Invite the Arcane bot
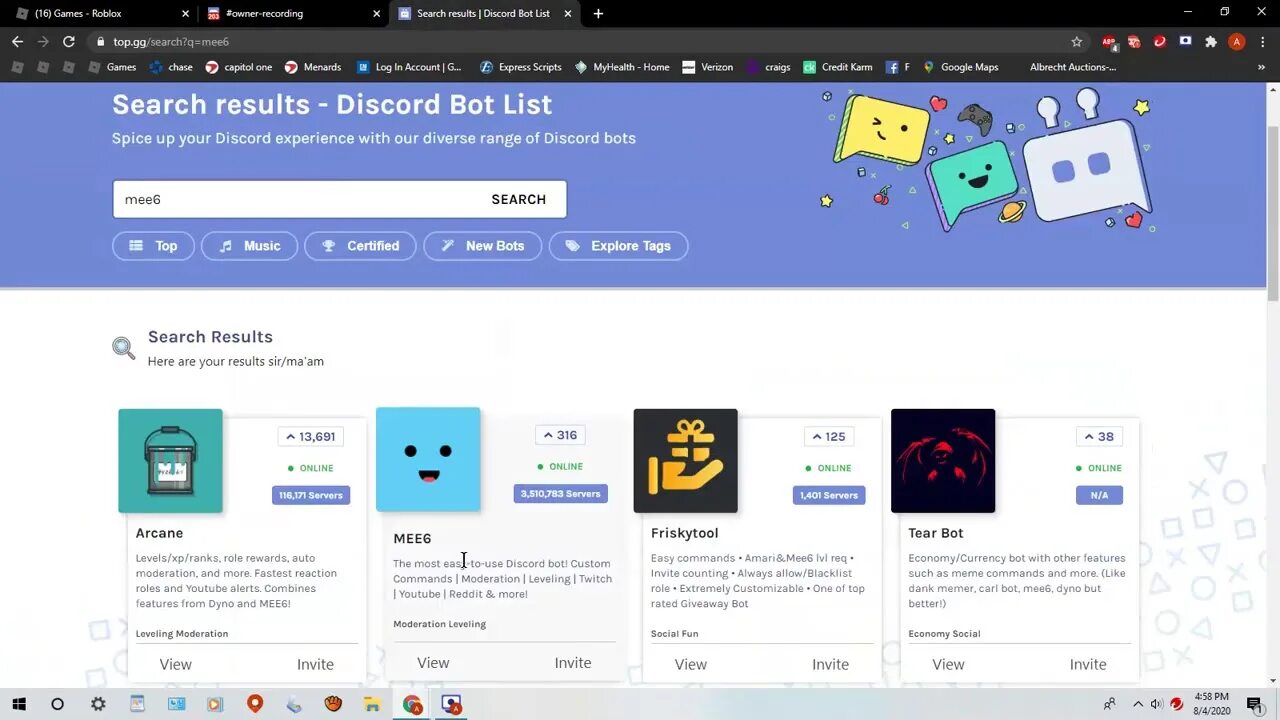Image resolution: width=1280 pixels, height=720 pixels. [315, 664]
